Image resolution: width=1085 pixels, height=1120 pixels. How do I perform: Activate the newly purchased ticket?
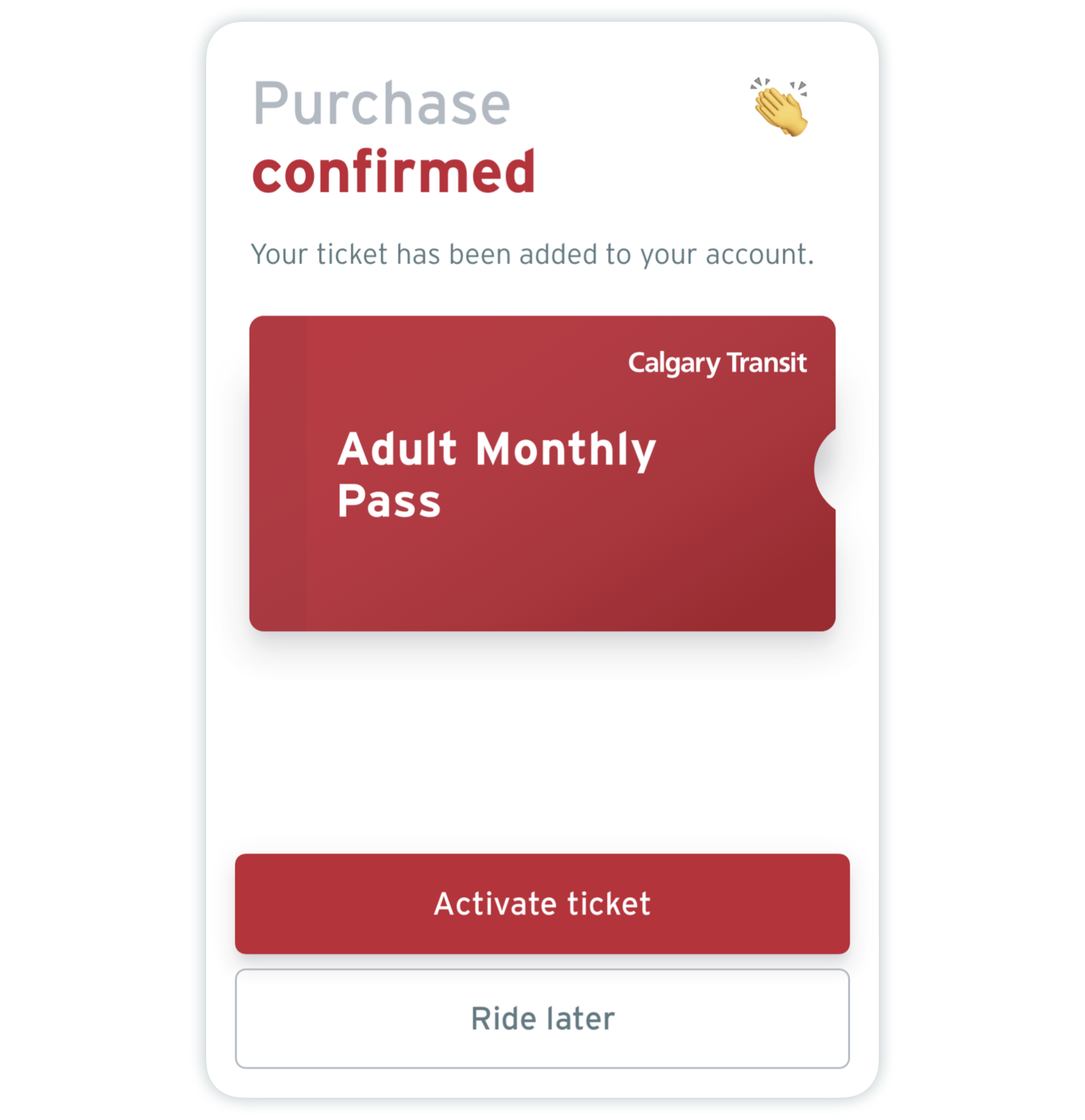[542, 903]
